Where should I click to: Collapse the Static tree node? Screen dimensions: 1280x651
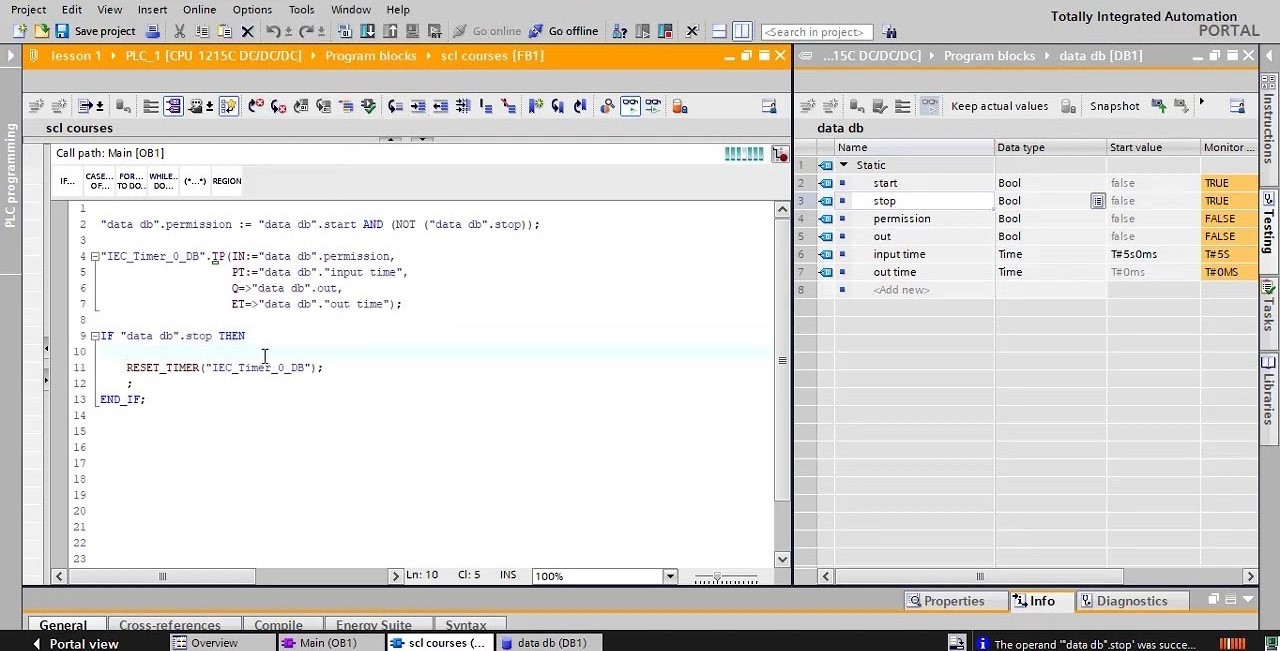844,165
